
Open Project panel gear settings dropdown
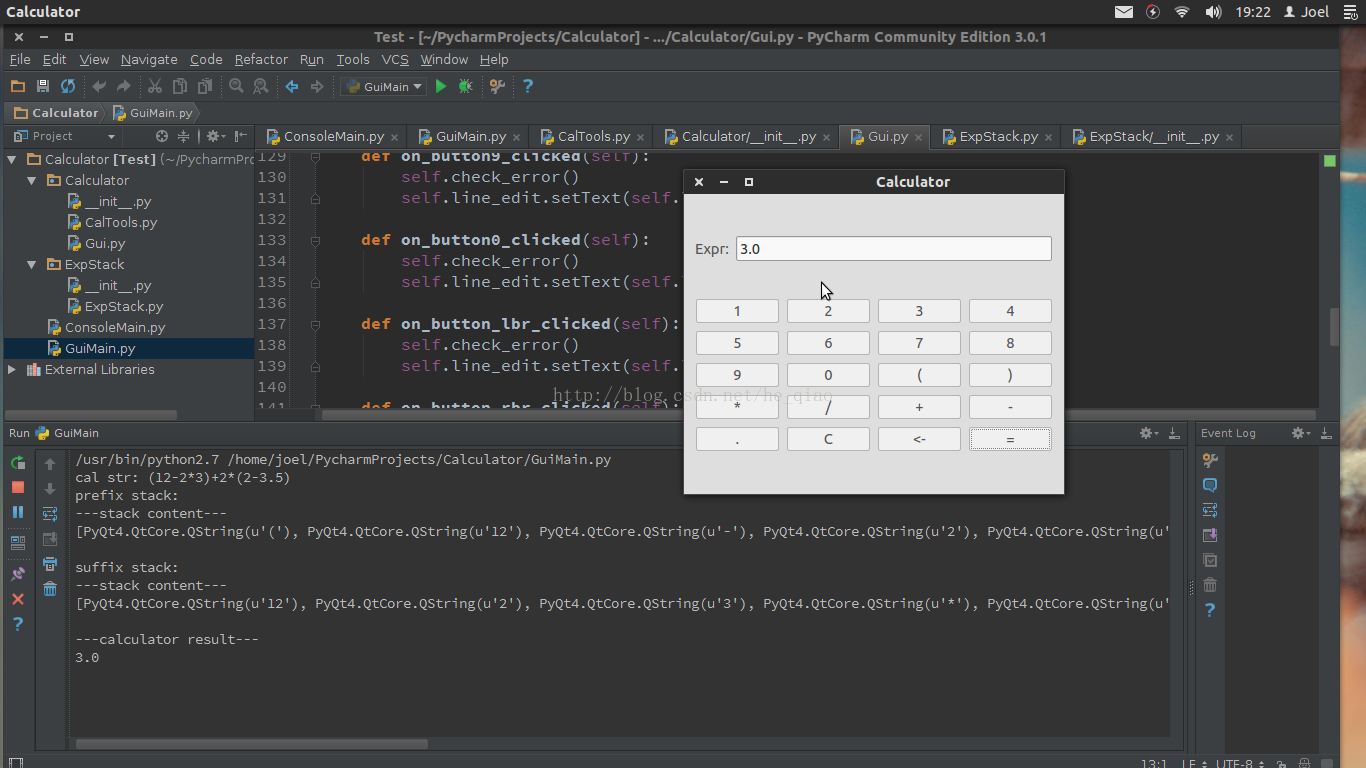[215, 136]
